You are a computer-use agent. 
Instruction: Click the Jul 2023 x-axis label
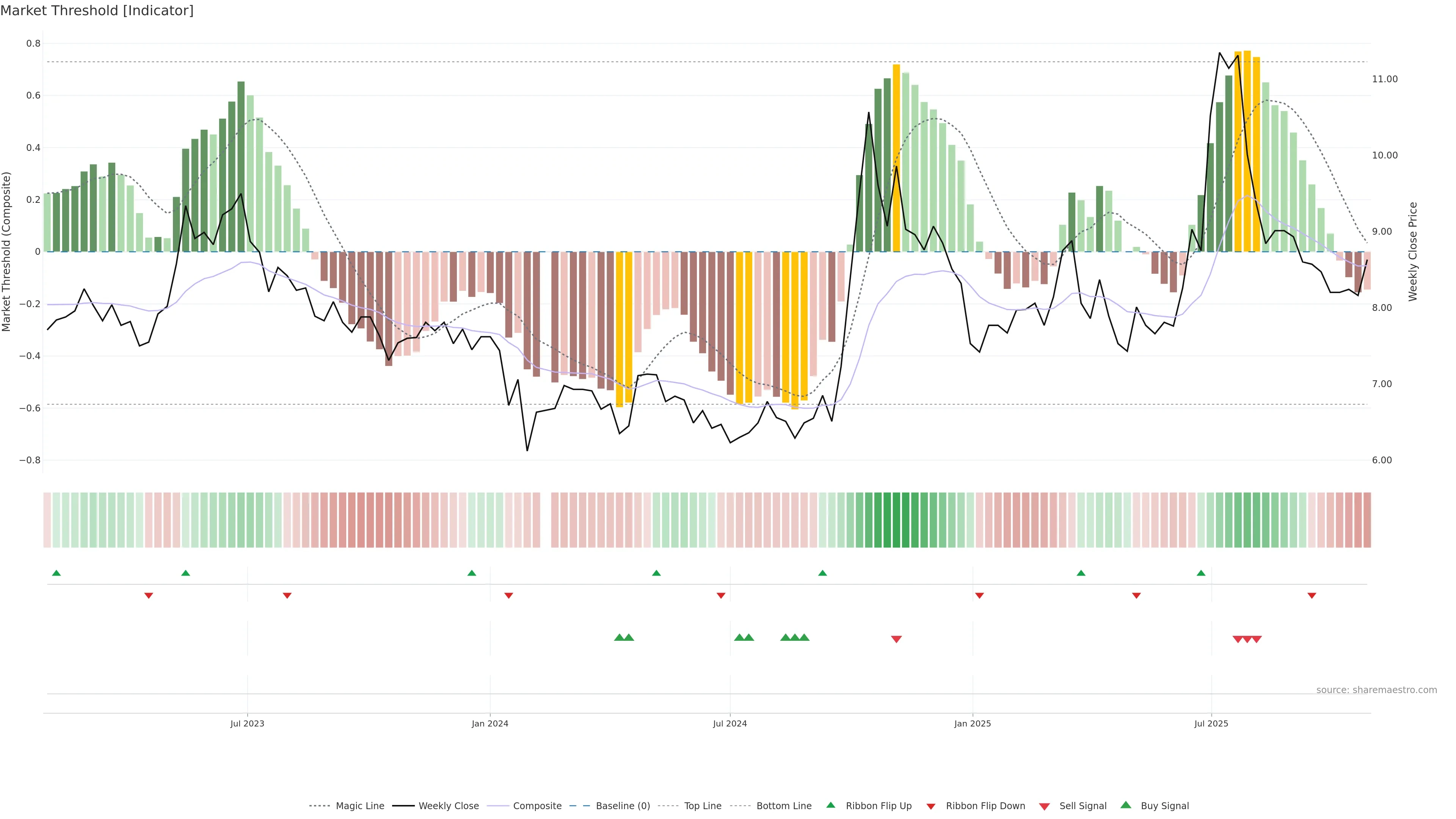(x=247, y=723)
